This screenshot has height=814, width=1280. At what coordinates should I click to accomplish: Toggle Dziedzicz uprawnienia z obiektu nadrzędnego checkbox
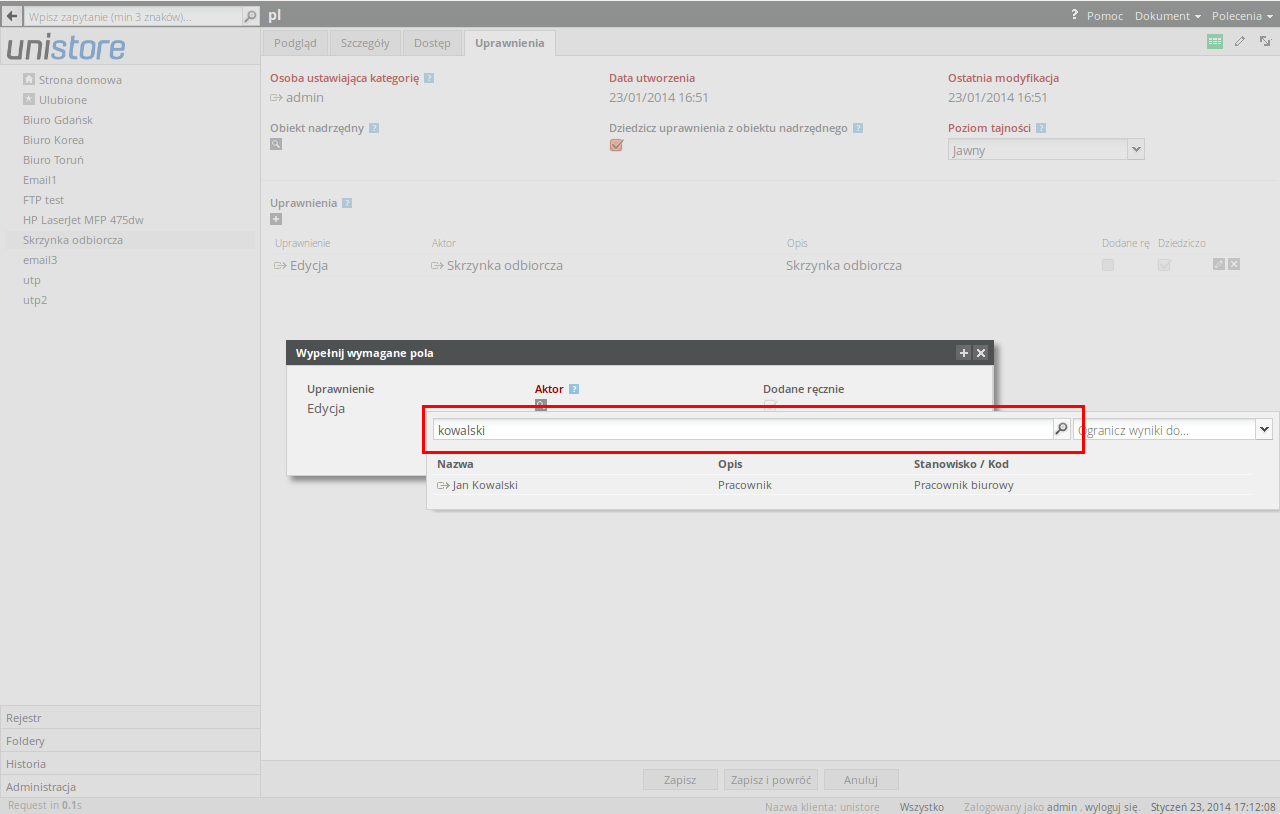[x=616, y=145]
